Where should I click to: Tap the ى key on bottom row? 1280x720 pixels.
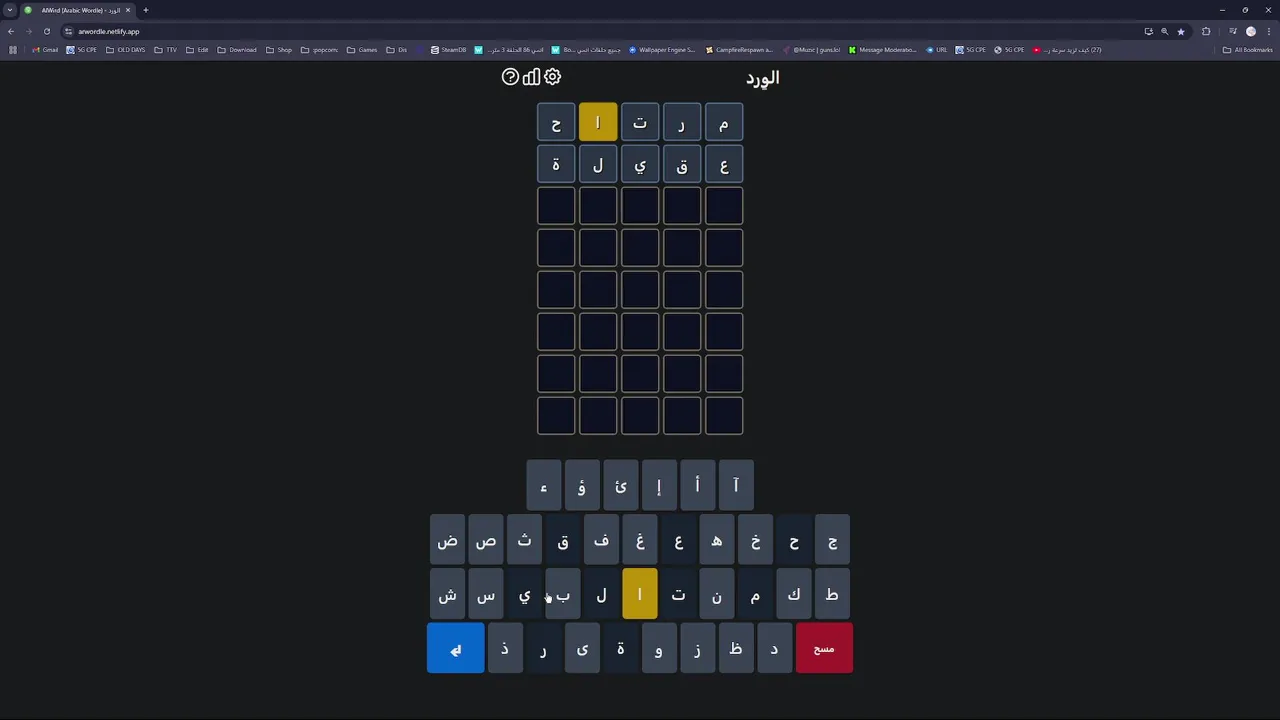tap(582, 648)
